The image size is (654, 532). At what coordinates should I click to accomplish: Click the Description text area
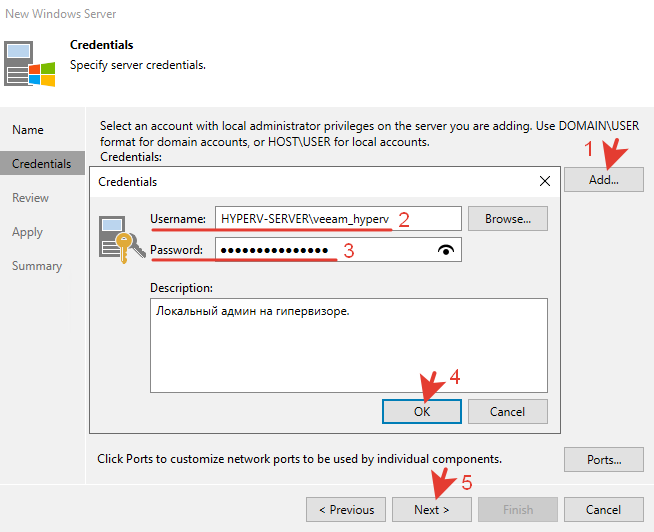point(348,344)
